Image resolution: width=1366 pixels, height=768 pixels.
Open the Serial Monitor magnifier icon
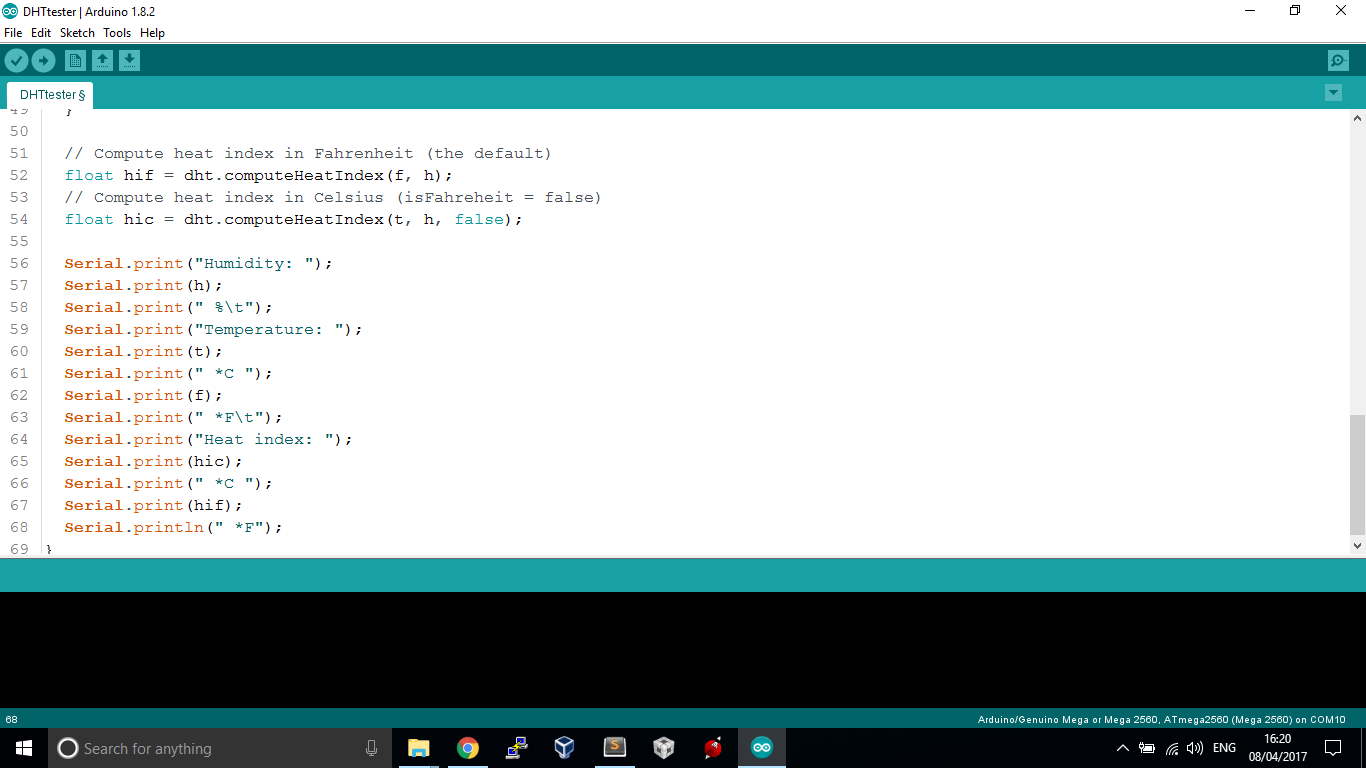click(x=1338, y=61)
